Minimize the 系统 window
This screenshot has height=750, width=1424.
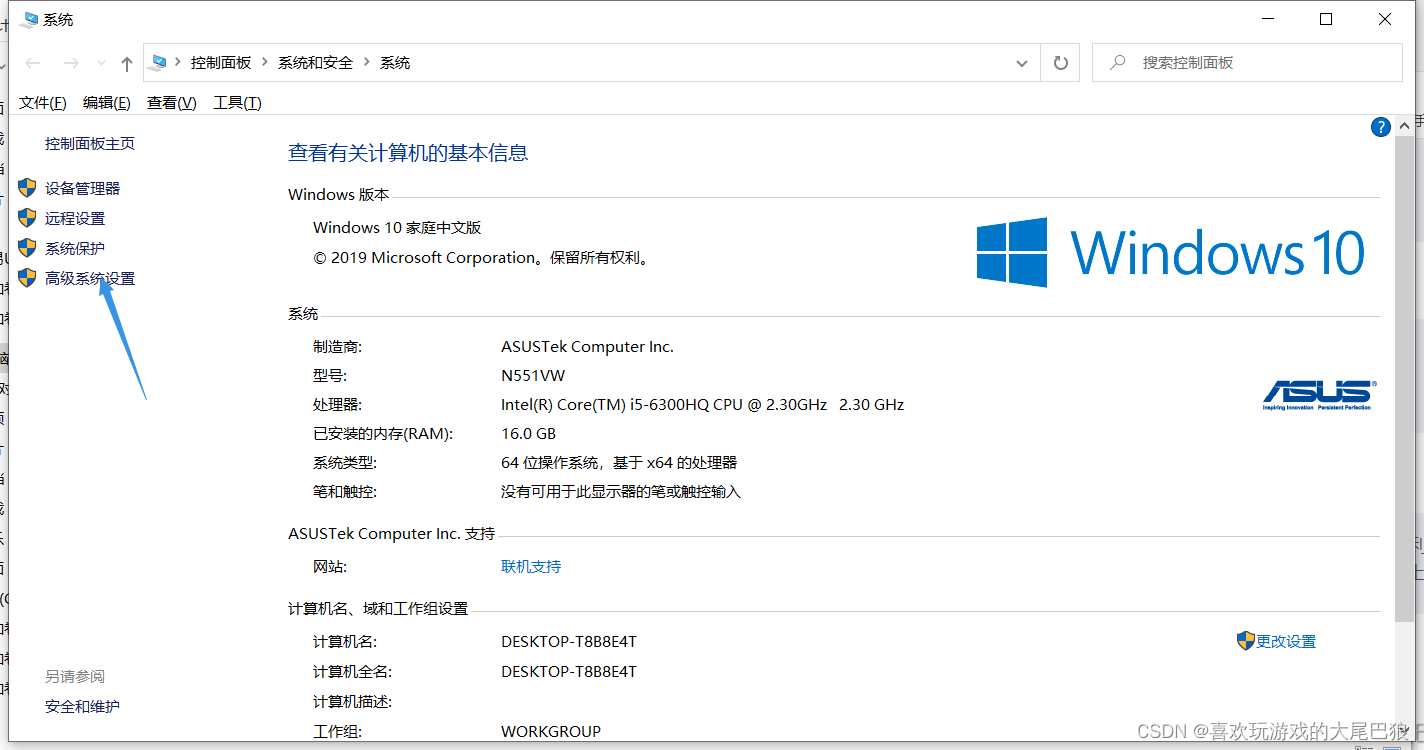(x=1268, y=19)
